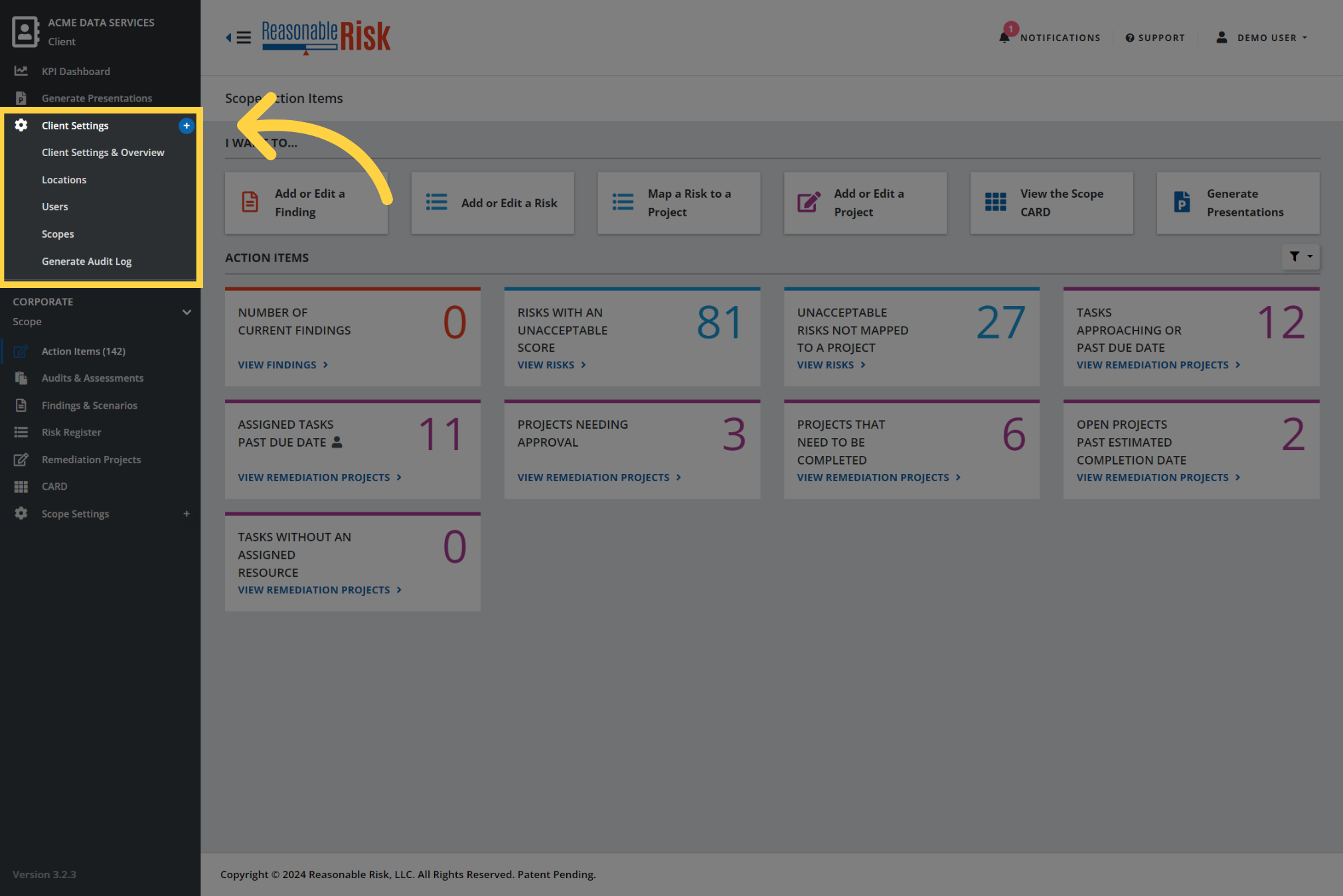Click the Remediation Projects pencil icon

click(x=21, y=459)
